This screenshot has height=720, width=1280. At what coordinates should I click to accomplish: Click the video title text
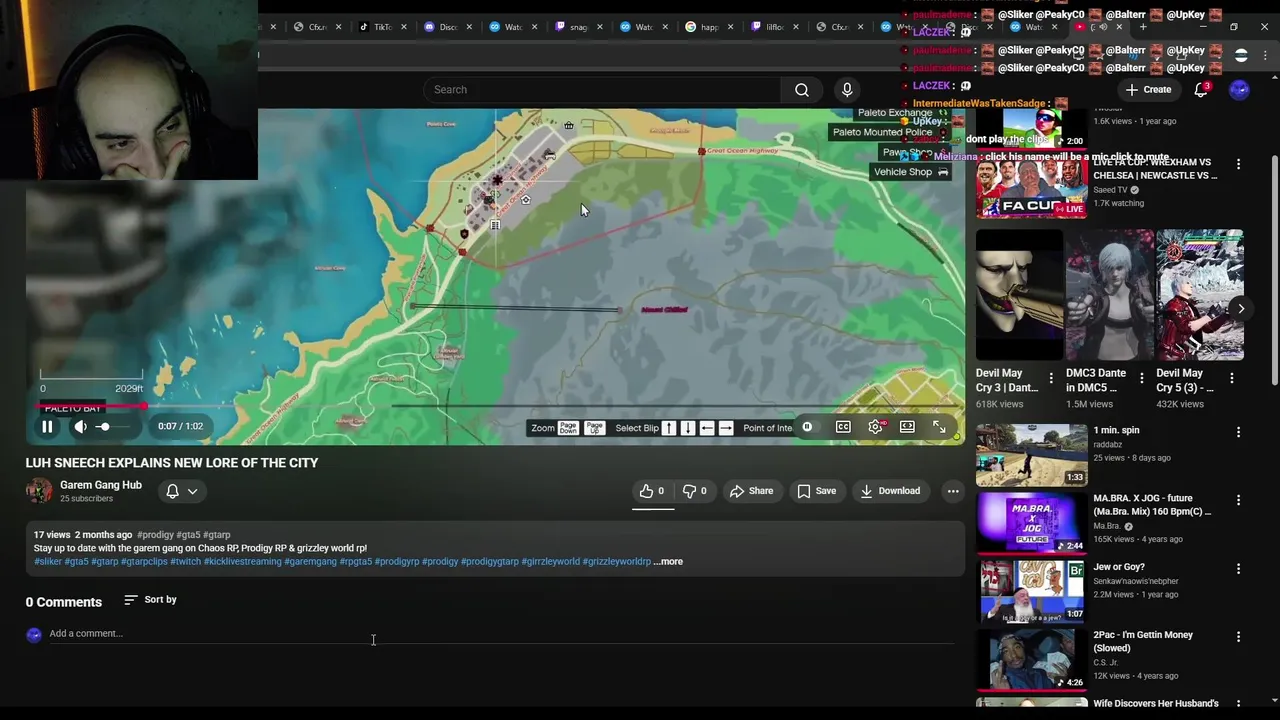coord(172,463)
